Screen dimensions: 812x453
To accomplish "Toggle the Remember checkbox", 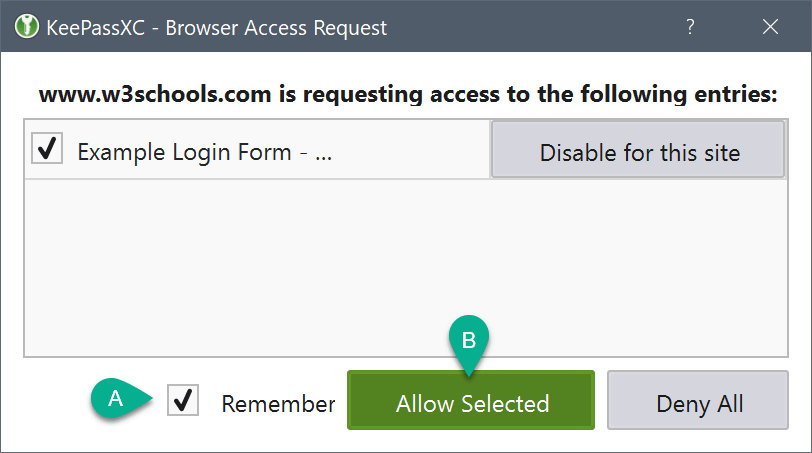I will tap(183, 401).
